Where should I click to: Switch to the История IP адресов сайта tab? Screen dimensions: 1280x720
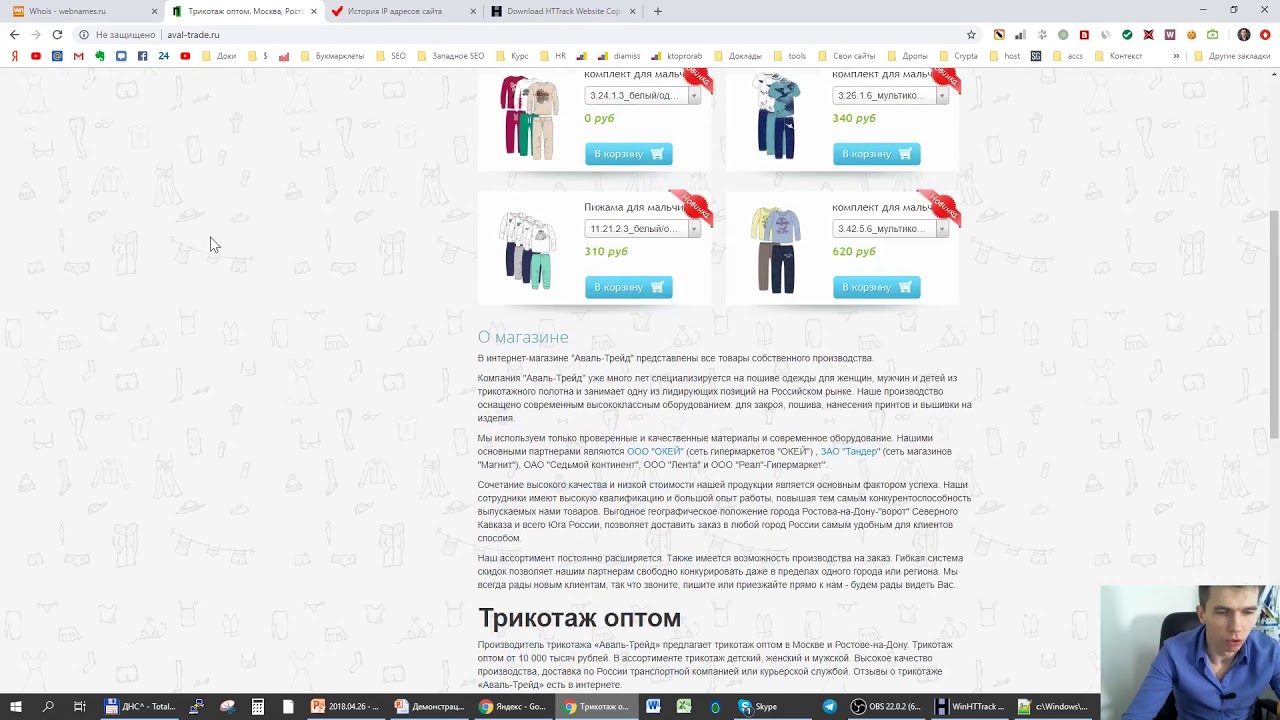(x=403, y=11)
